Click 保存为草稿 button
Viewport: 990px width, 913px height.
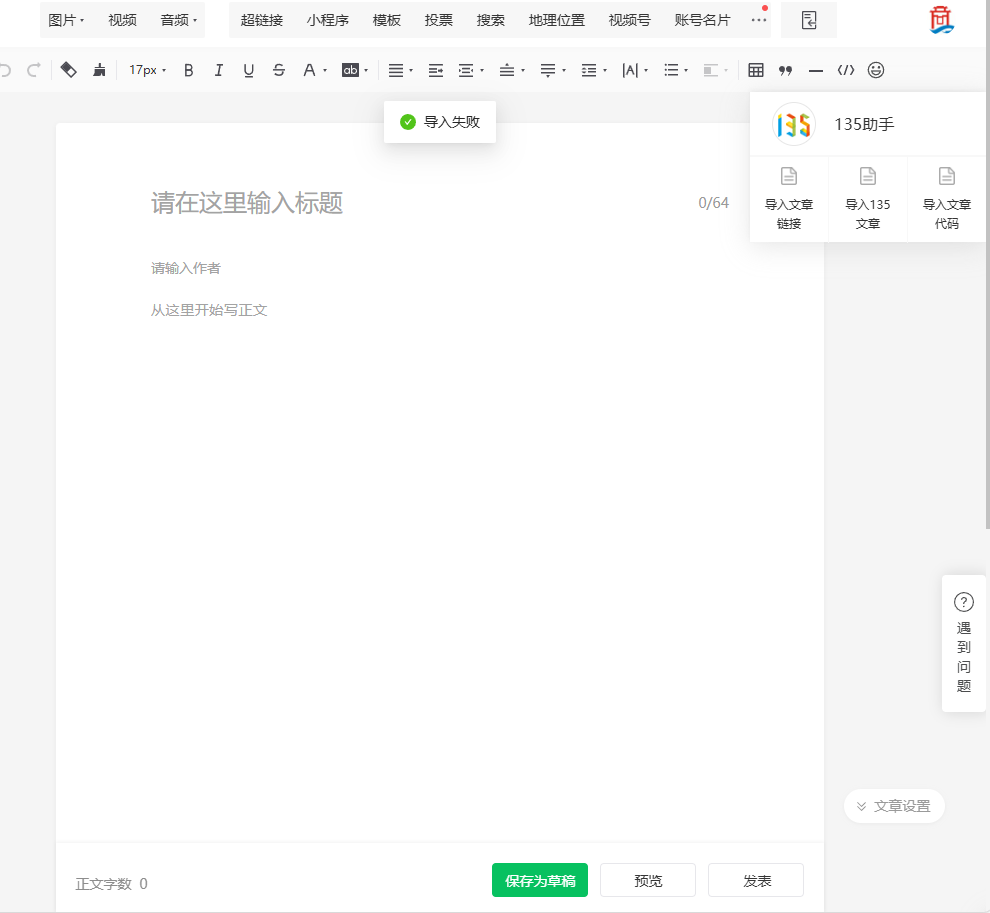point(540,880)
